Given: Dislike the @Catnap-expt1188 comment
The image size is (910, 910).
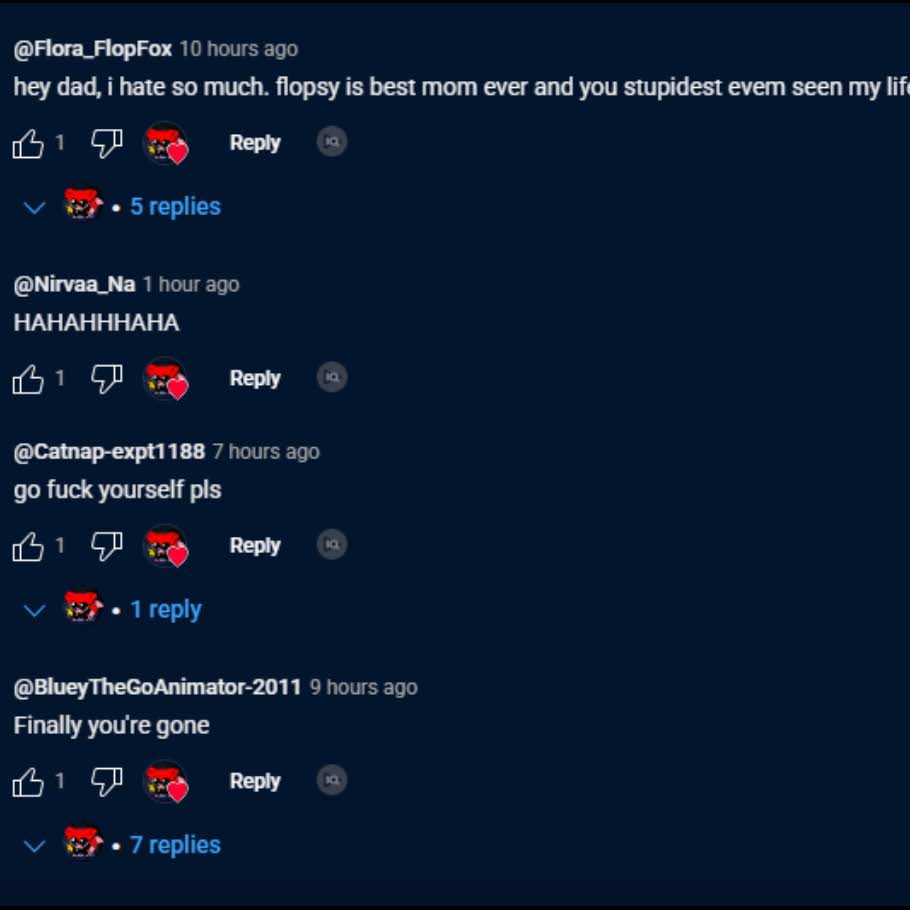Looking at the screenshot, I should 107,546.
